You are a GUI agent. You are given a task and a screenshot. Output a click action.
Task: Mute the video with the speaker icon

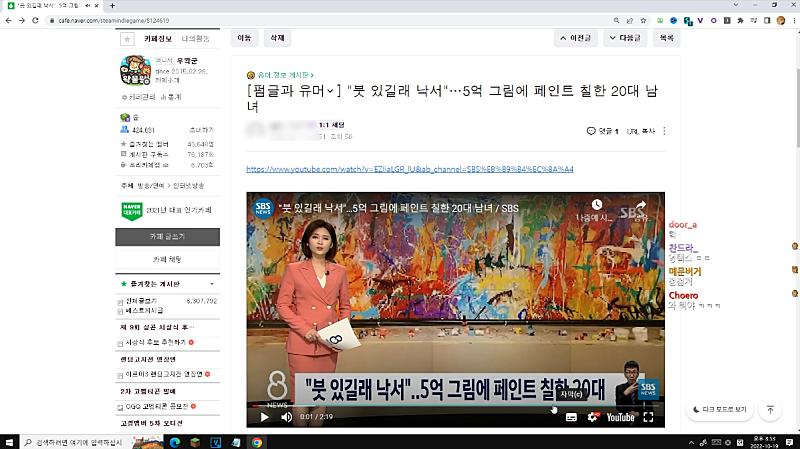(286, 417)
